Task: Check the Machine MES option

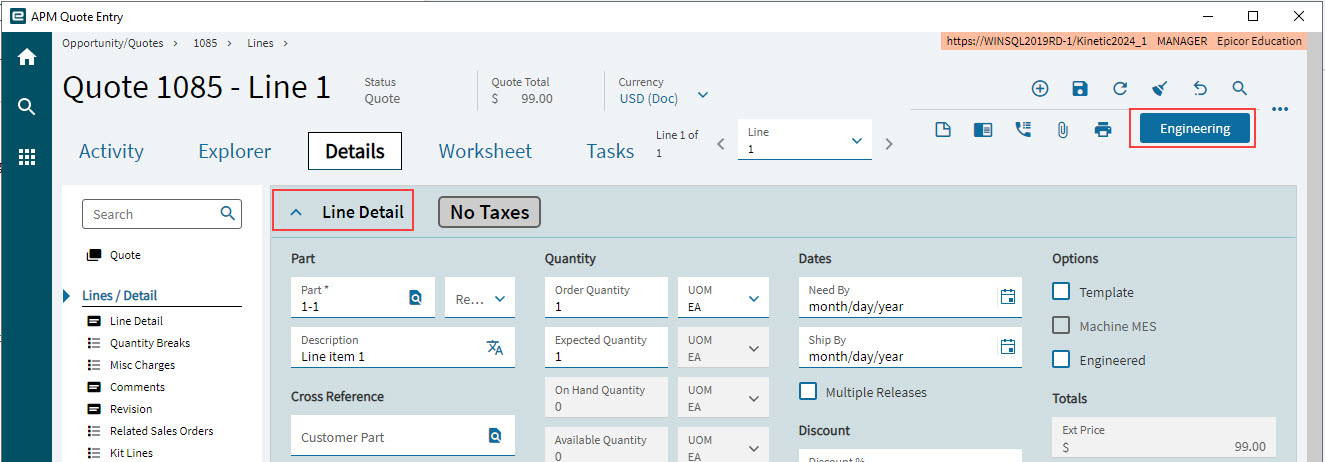Action: (1061, 326)
